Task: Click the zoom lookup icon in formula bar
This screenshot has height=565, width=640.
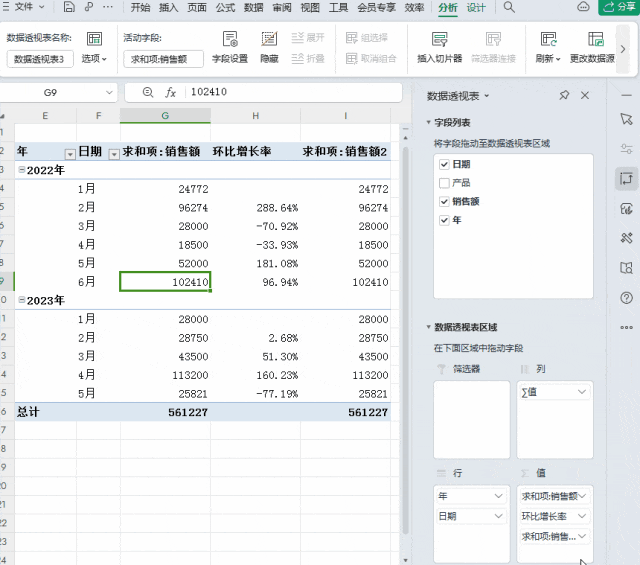Action: (x=148, y=92)
